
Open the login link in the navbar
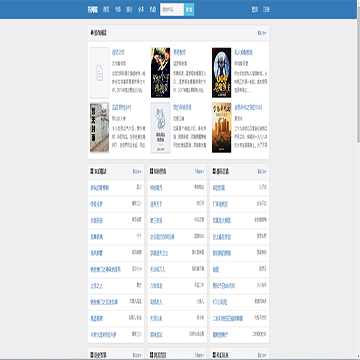click(x=255, y=10)
